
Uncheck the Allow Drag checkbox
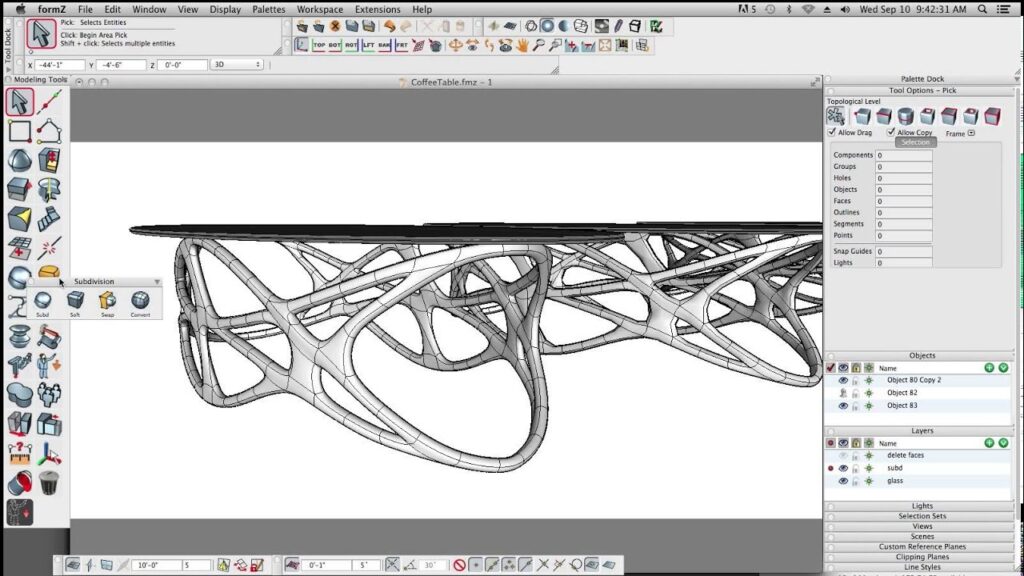pos(833,132)
